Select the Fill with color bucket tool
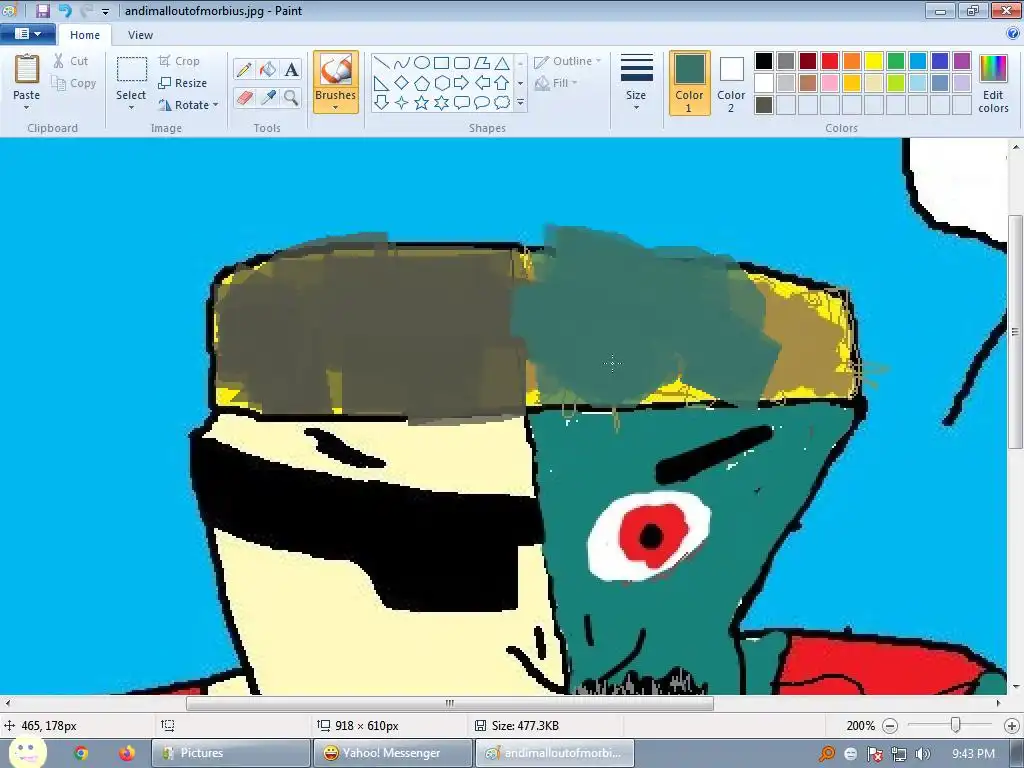Viewport: 1024px width, 768px height. point(268,69)
